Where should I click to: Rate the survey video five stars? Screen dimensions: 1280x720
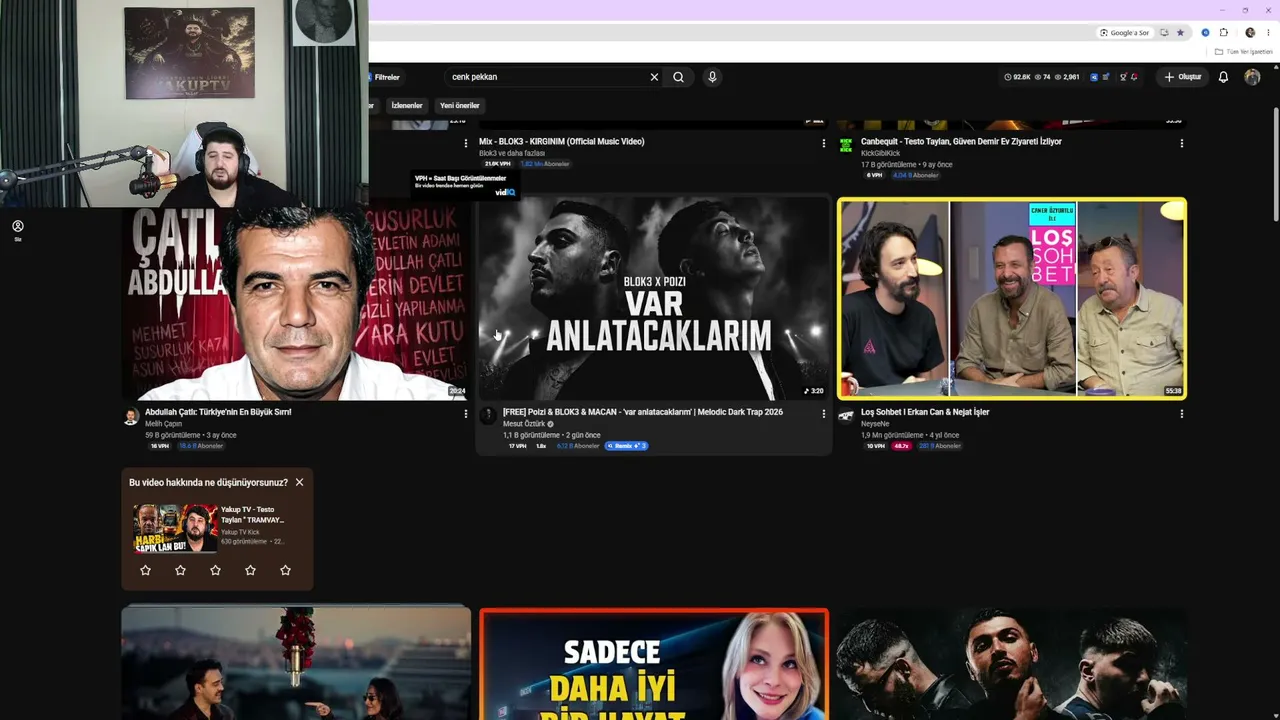(286, 570)
